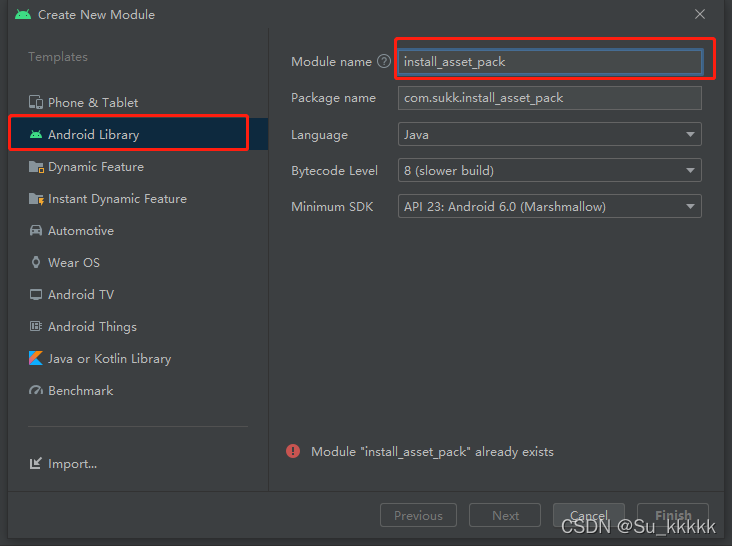
Task: Choose the Benchmark template
Action: (138, 390)
